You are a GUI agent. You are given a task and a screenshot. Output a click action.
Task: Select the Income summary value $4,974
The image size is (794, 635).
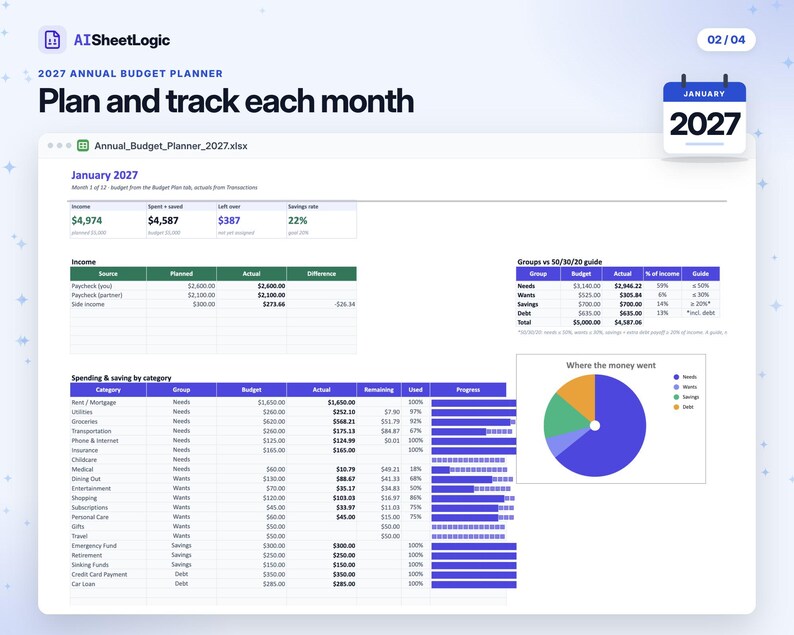pyautogui.click(x=87, y=220)
